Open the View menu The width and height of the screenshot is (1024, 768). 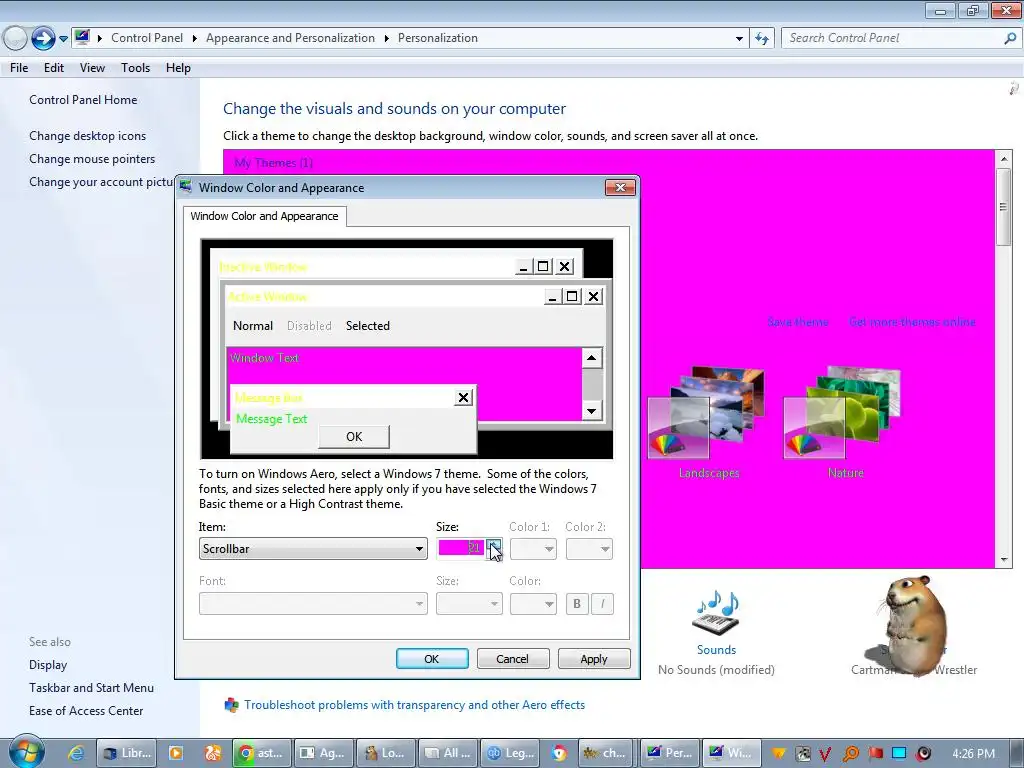coord(92,68)
